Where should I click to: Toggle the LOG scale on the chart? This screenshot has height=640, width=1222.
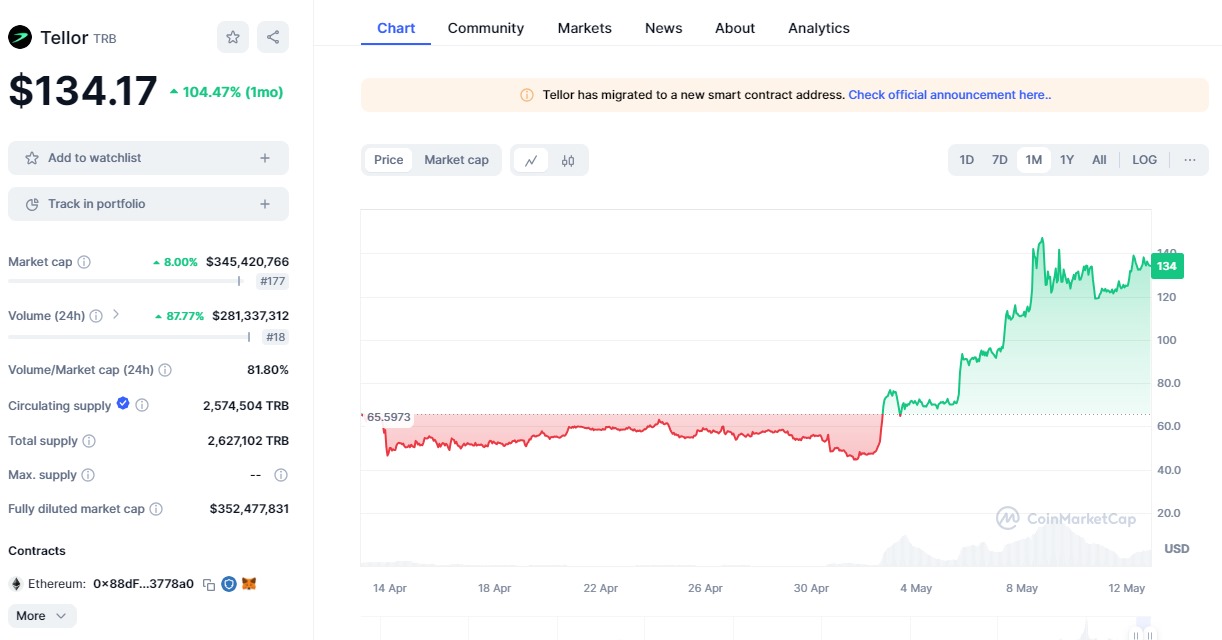coord(1144,160)
